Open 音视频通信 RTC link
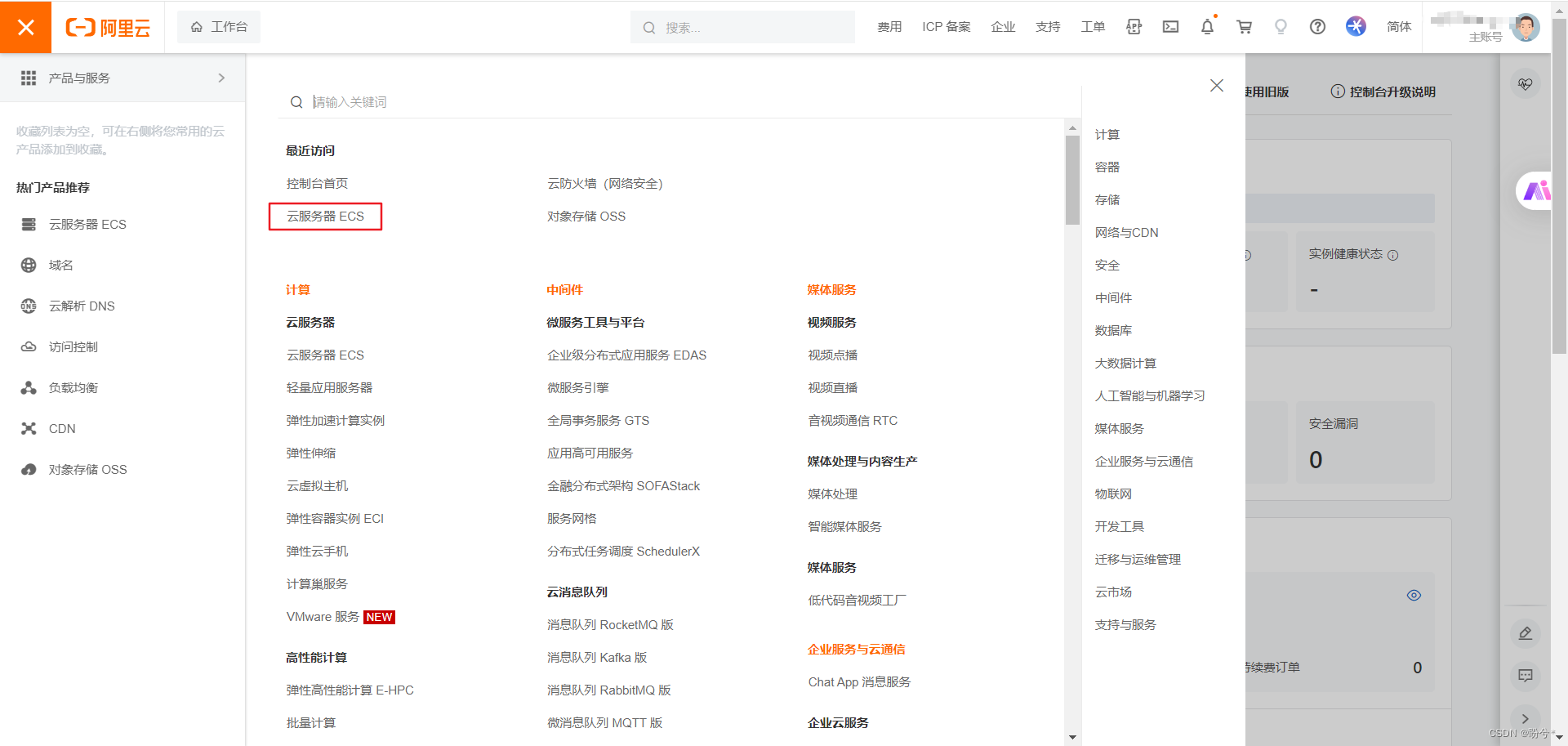Image resolution: width=1568 pixels, height=746 pixels. point(853,421)
